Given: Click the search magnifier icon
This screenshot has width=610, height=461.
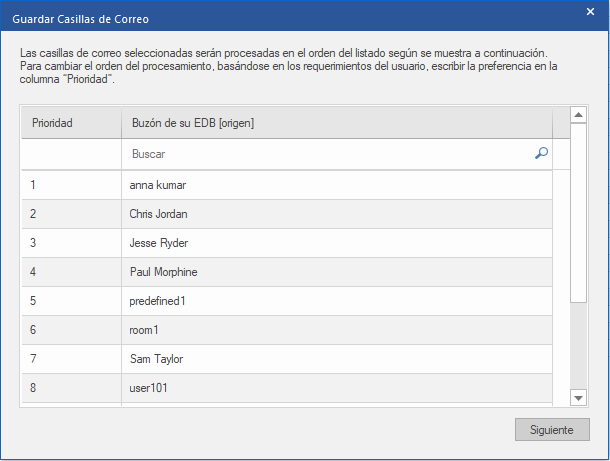Looking at the screenshot, I should coord(541,154).
